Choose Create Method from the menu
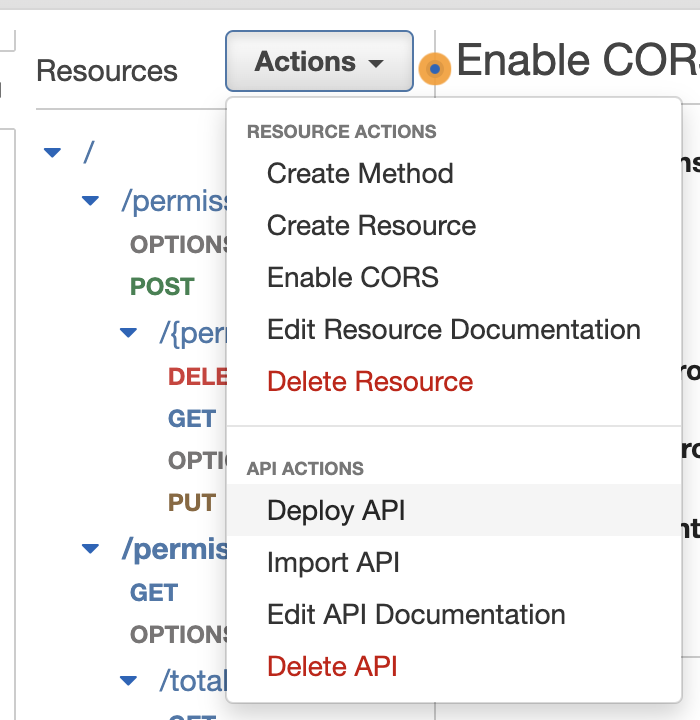700x720 pixels. 360,173
